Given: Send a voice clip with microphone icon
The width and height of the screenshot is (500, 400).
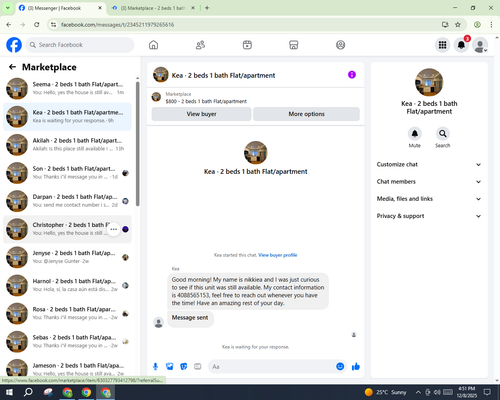Looking at the screenshot, I should 155,367.
